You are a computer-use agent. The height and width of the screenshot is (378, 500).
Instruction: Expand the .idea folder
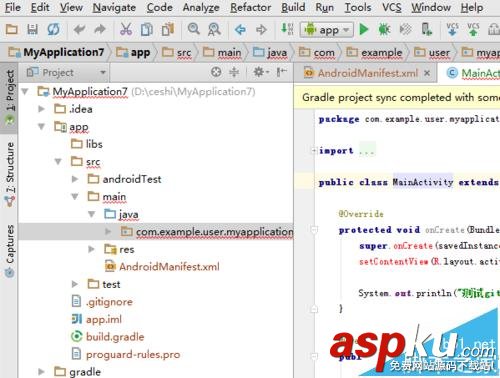point(41,109)
